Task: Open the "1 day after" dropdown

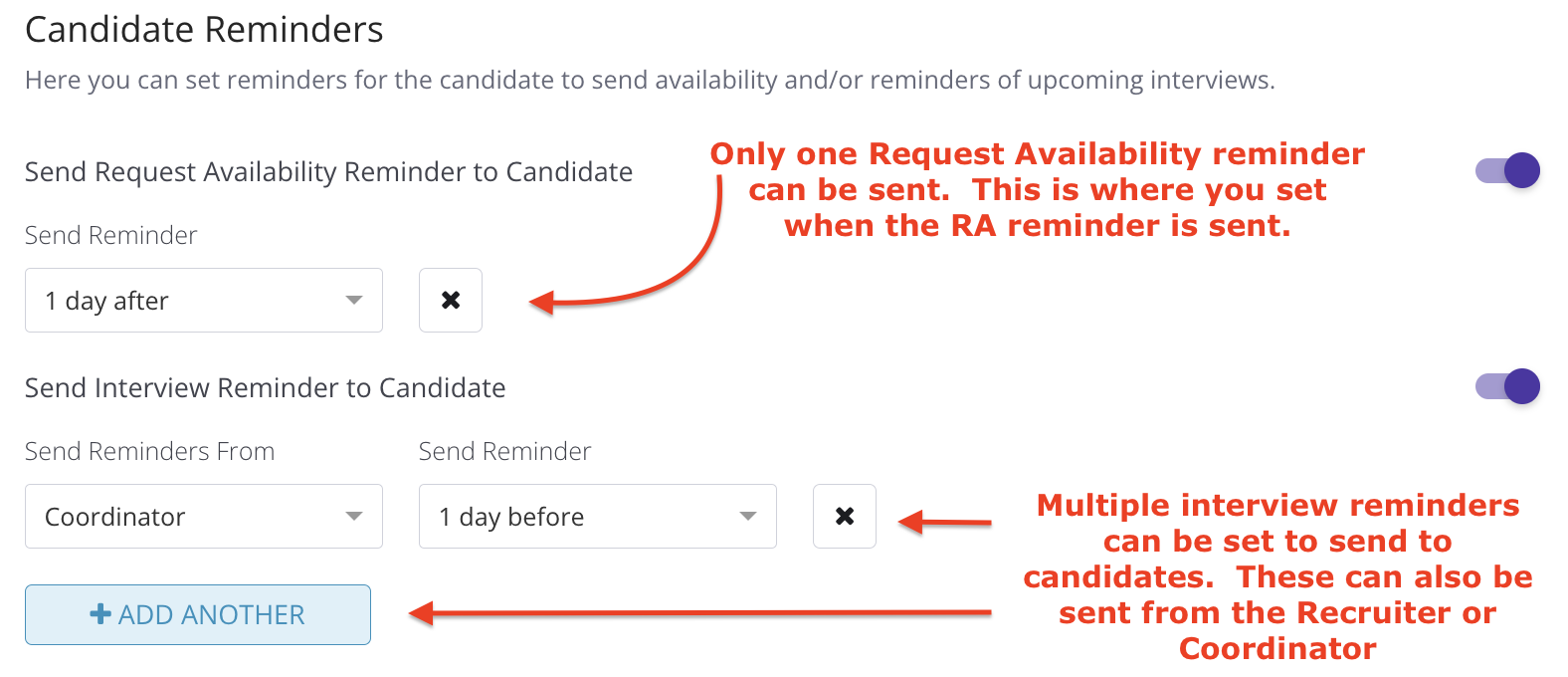Action: coord(204,300)
